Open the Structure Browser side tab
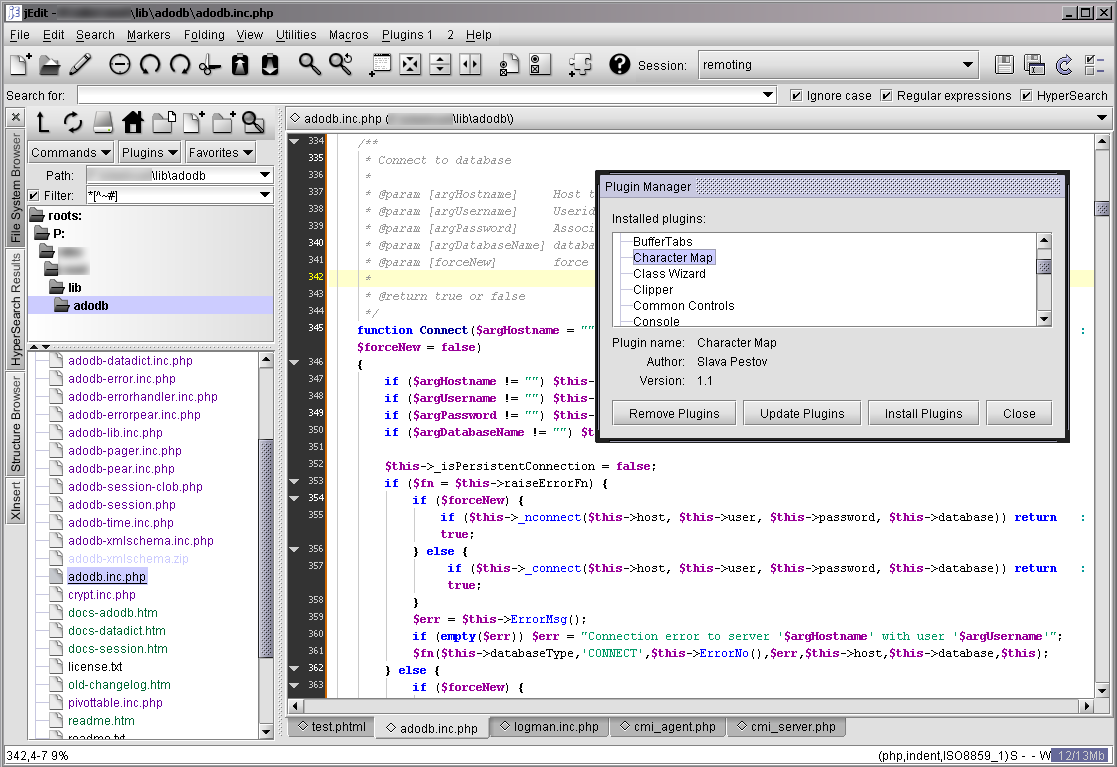The image size is (1117, 767). (x=15, y=424)
